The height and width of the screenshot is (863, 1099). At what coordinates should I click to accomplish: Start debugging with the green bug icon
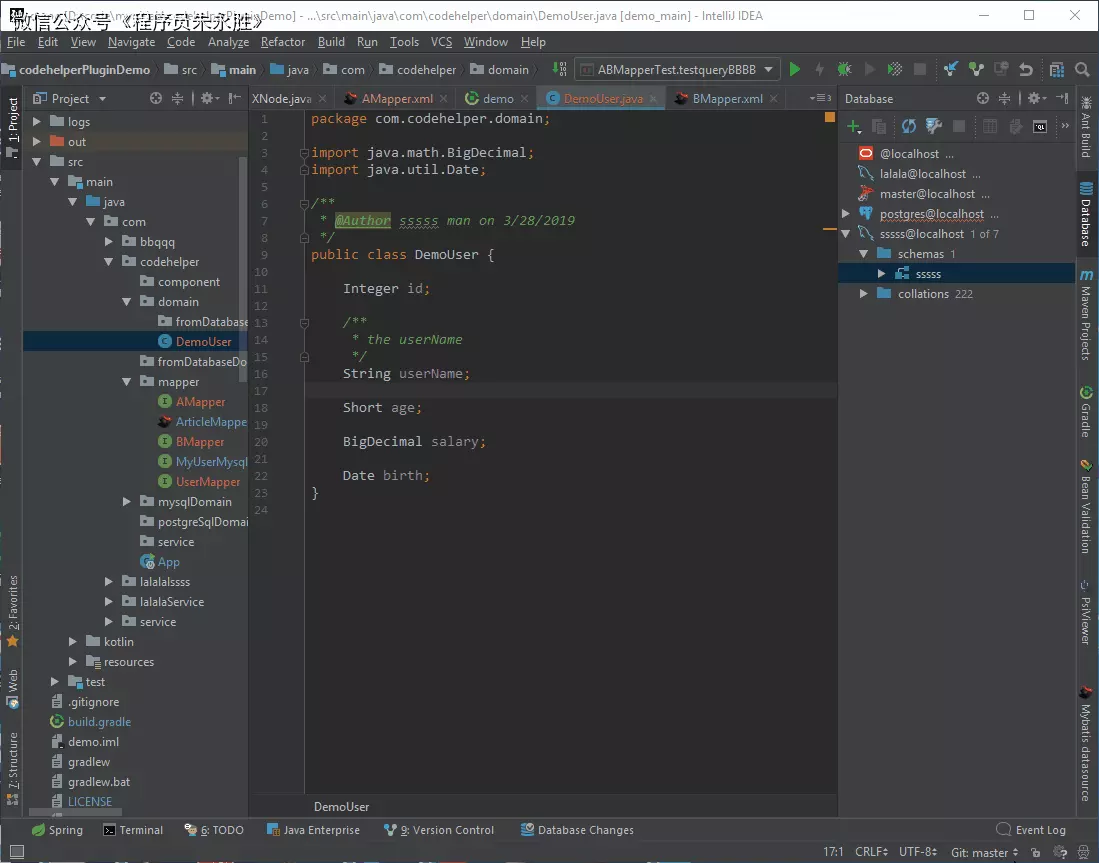click(845, 69)
